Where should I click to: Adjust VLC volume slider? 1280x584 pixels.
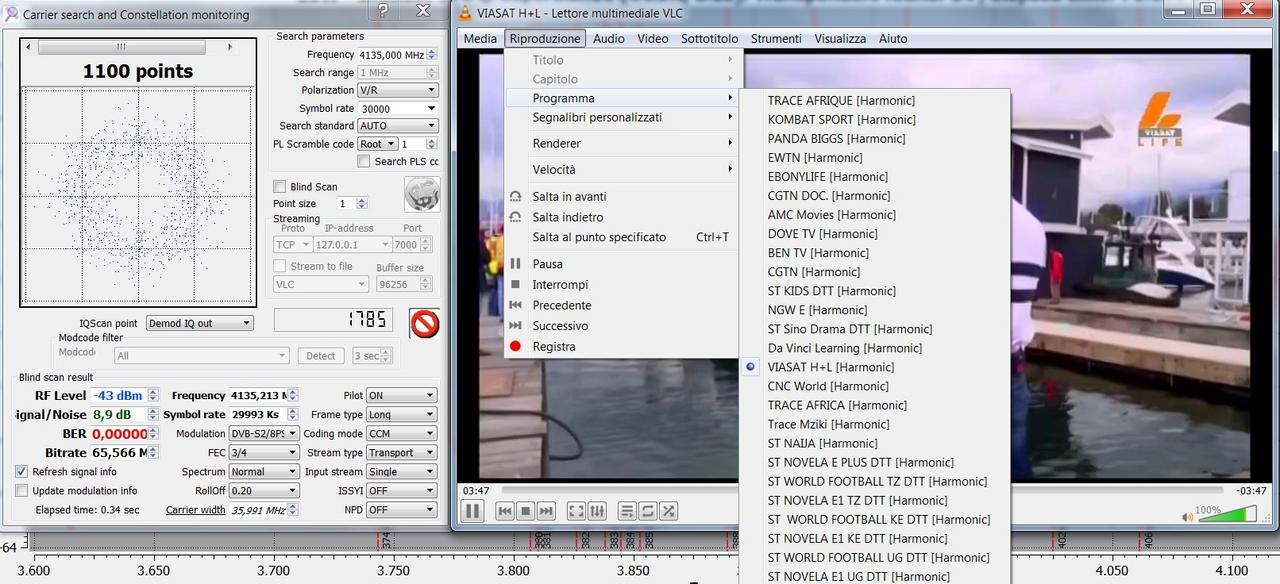tap(1226, 515)
